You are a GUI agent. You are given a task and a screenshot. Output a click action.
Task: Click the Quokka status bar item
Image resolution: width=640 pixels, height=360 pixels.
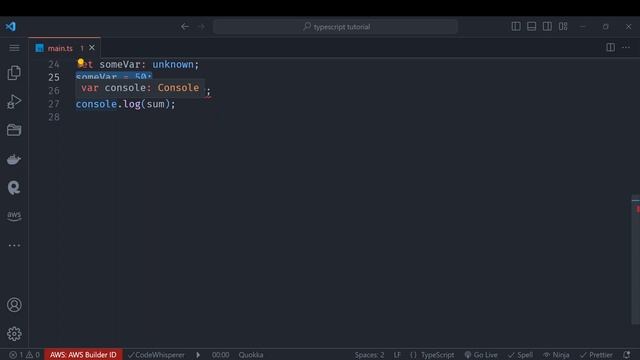point(251,355)
